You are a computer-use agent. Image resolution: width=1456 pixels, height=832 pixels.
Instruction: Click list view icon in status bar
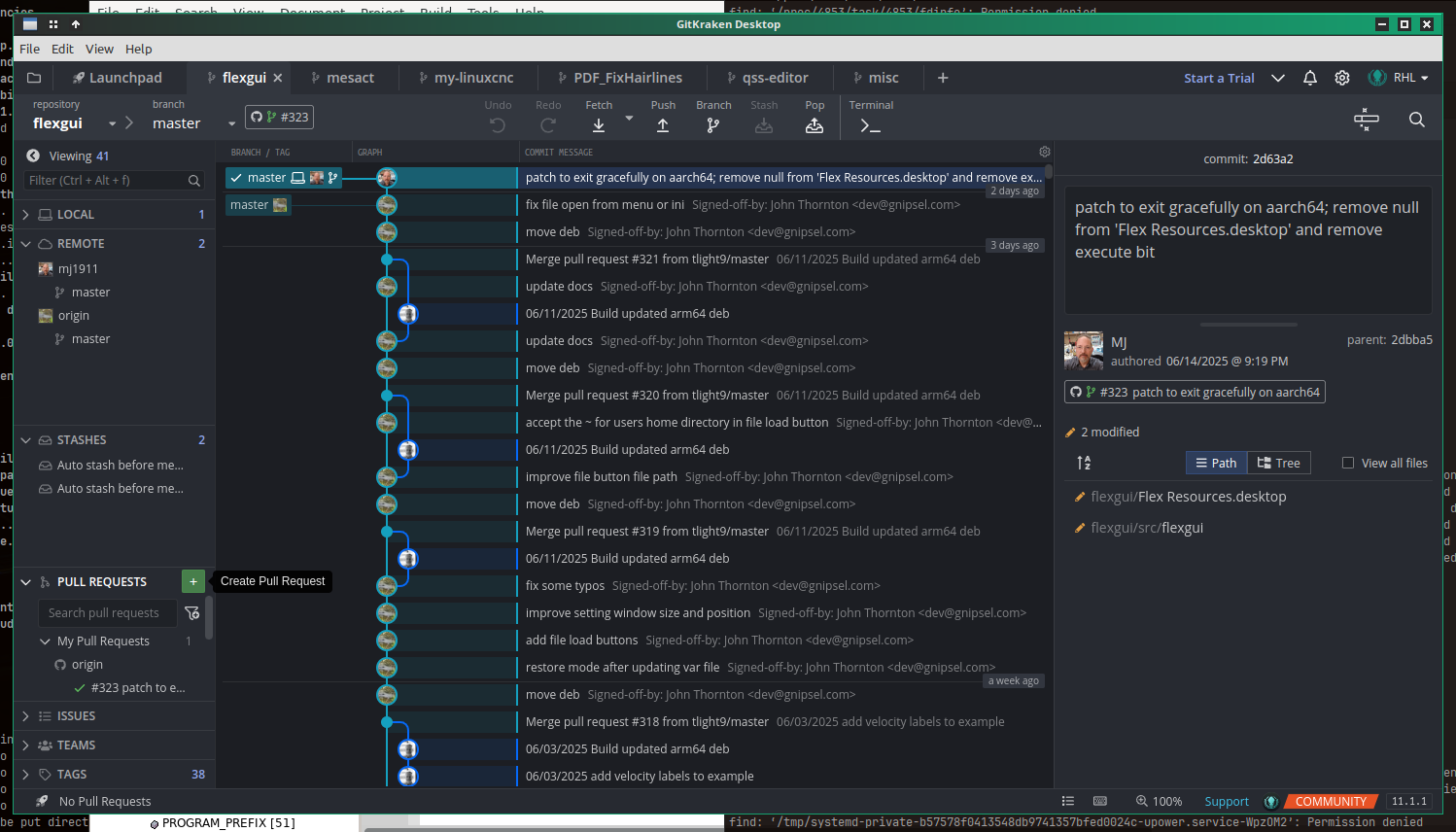1068,801
